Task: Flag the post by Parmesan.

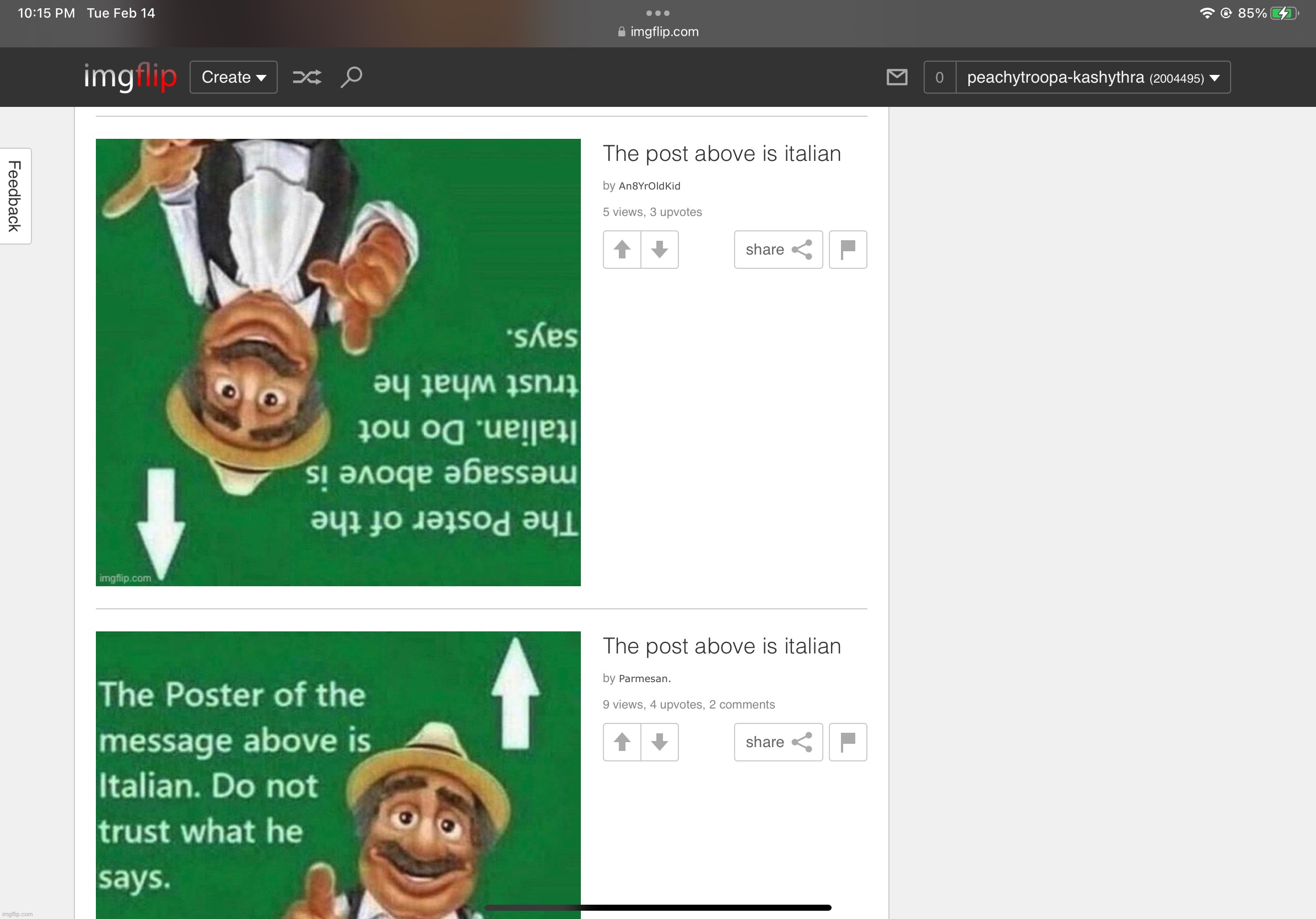Action: coord(848,742)
